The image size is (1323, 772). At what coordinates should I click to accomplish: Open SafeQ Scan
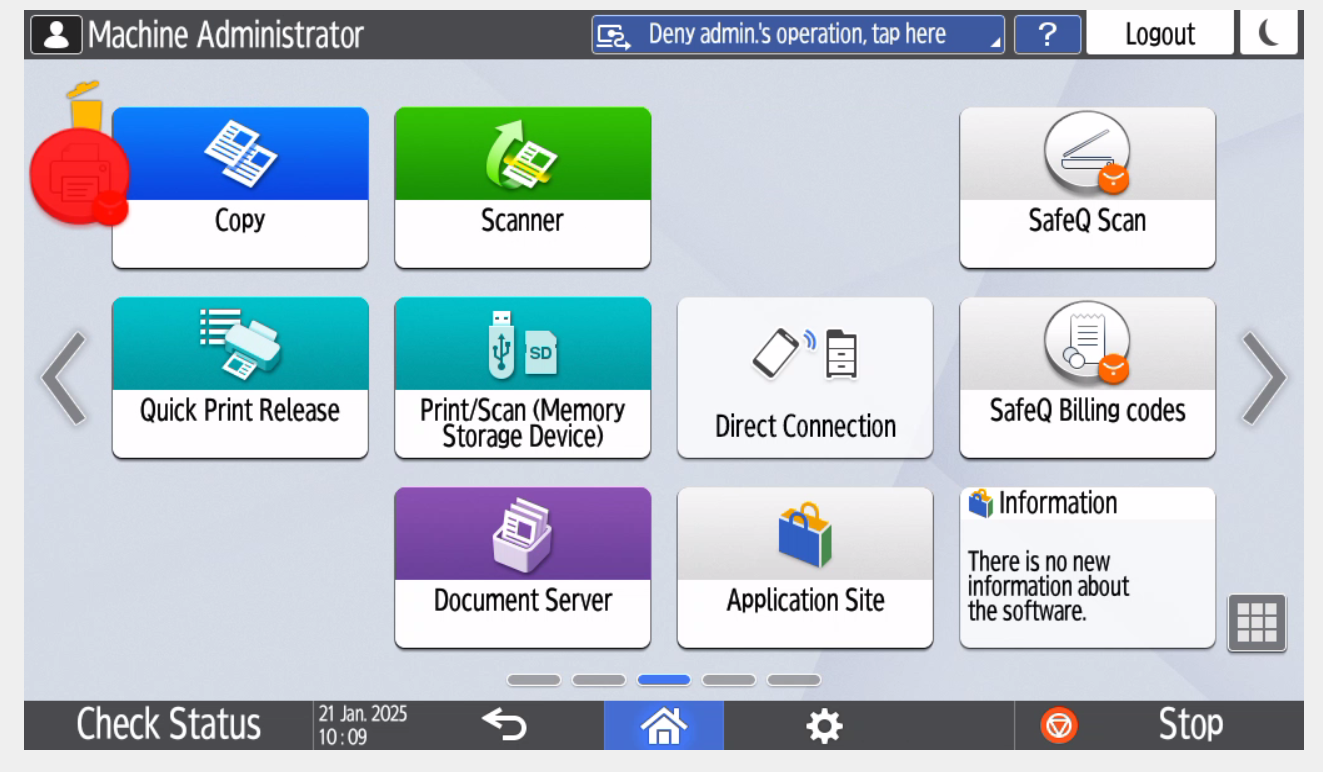tap(1087, 187)
